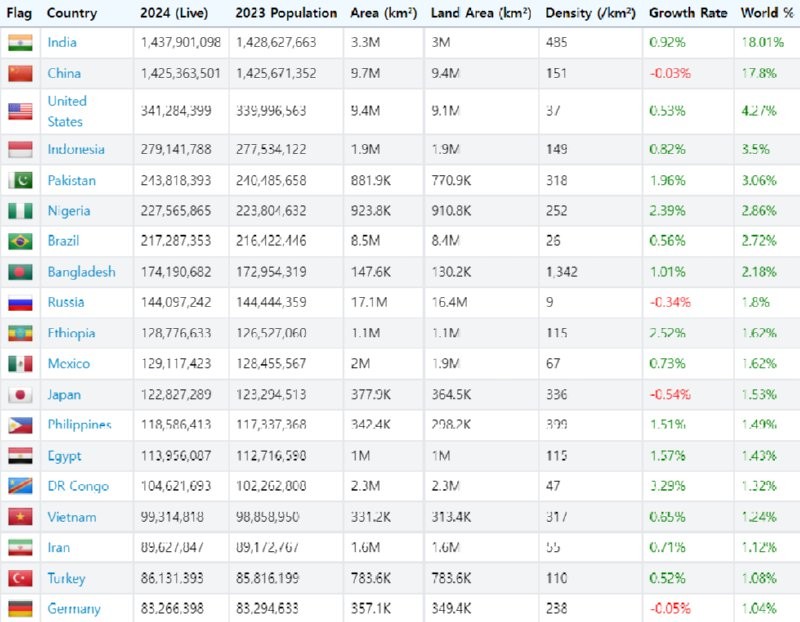
Task: Click the Land Area (km²) column header
Action: coord(481,13)
